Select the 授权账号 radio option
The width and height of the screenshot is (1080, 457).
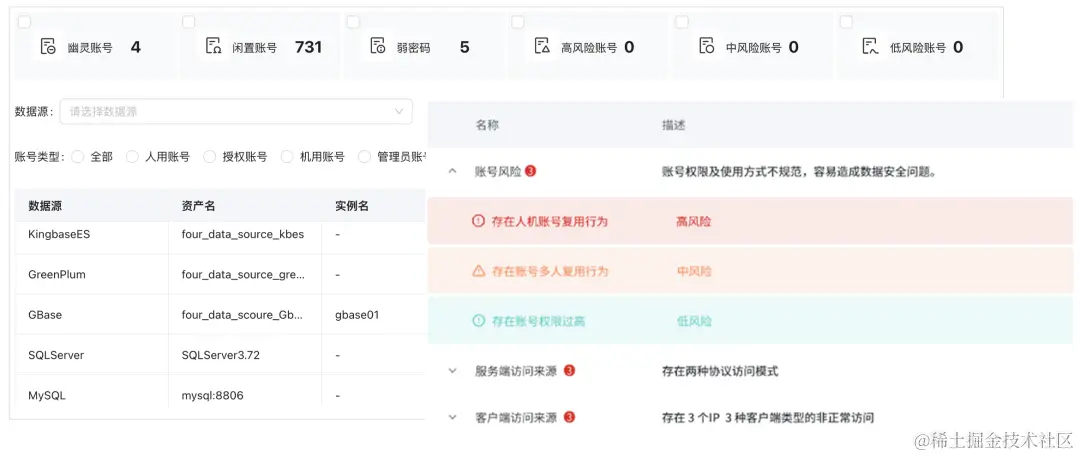click(x=209, y=157)
